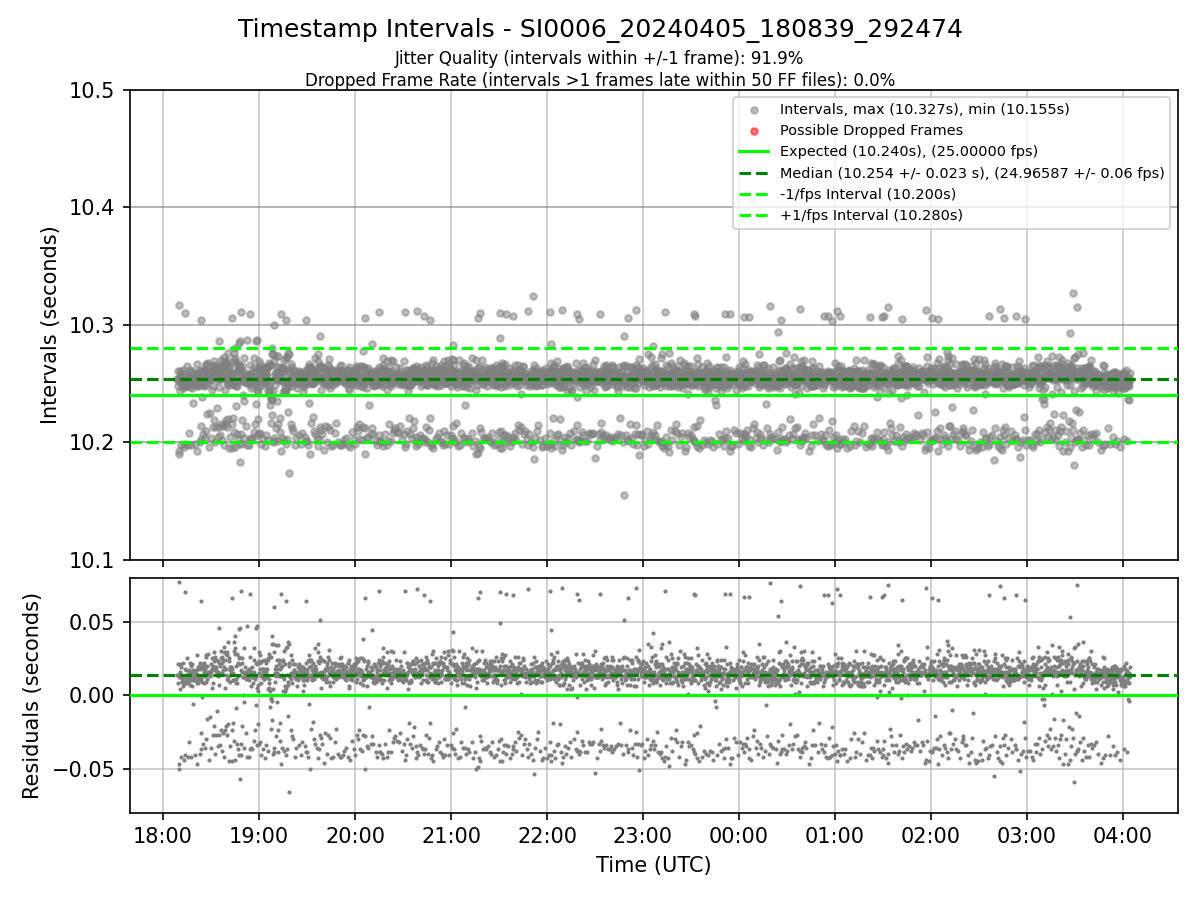
Task: Select the "Dropped Frame Rate" 0.0% subtitle line
Action: pos(600,80)
